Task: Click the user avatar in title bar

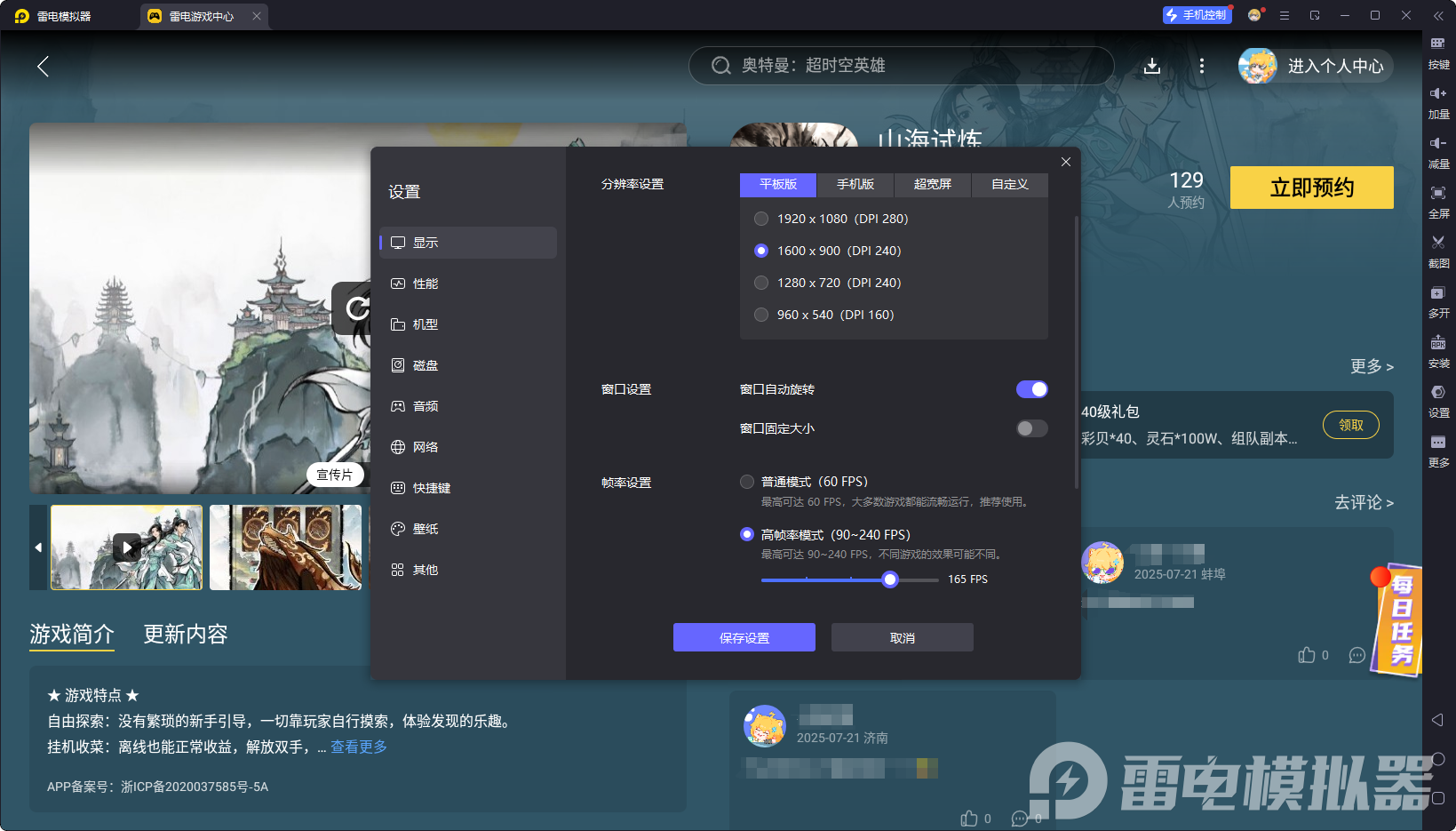Action: coord(1254,15)
